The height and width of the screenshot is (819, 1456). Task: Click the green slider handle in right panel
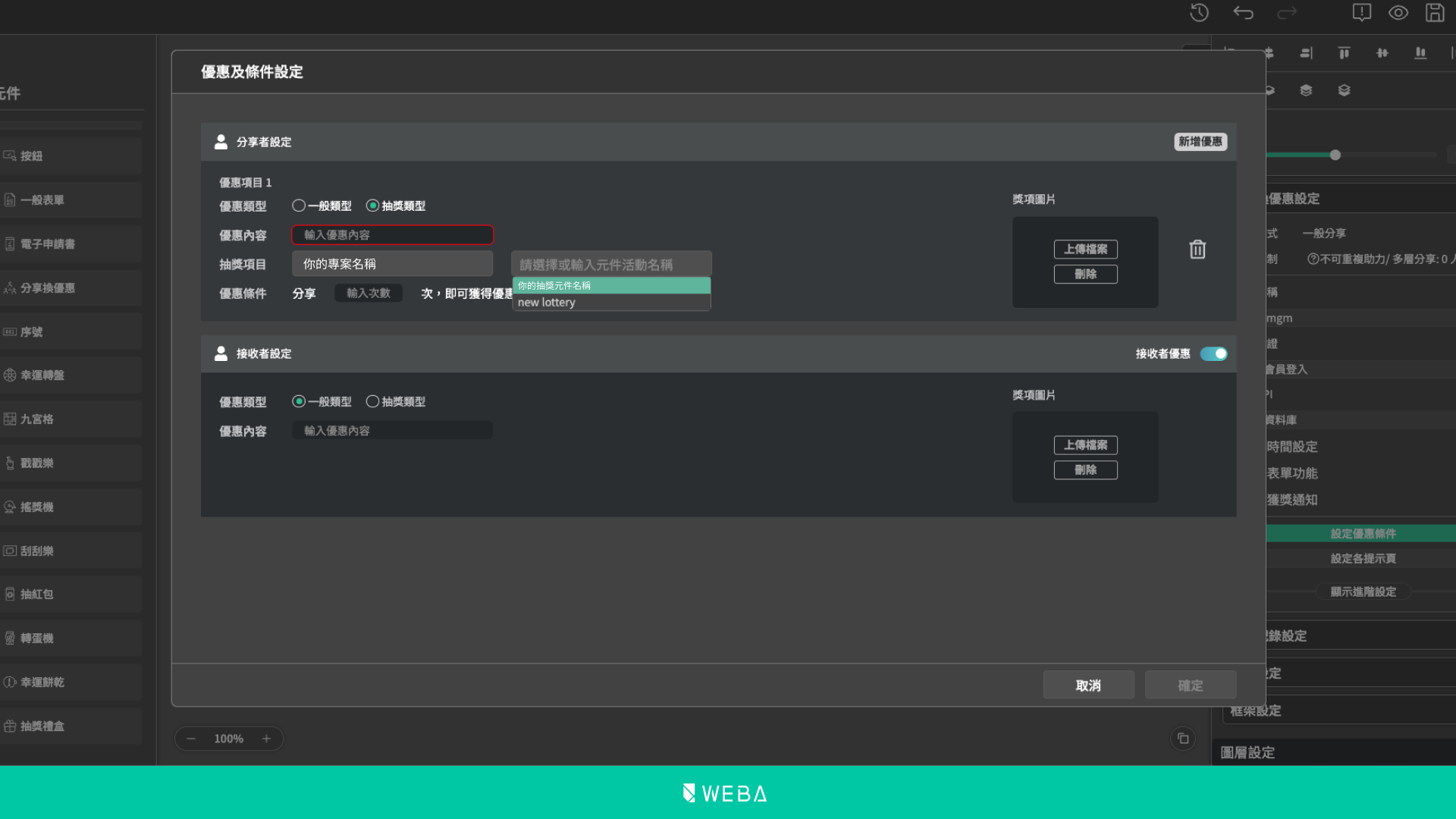click(1335, 155)
